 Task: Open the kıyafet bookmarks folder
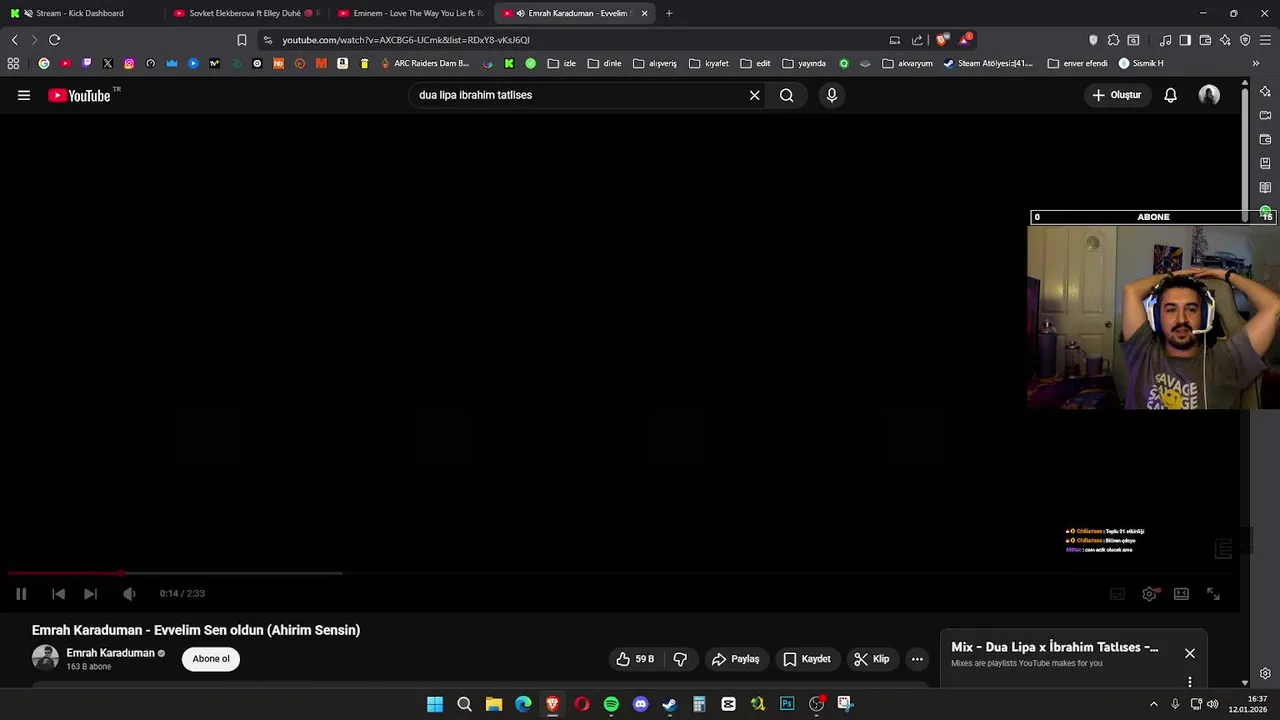[x=709, y=63]
